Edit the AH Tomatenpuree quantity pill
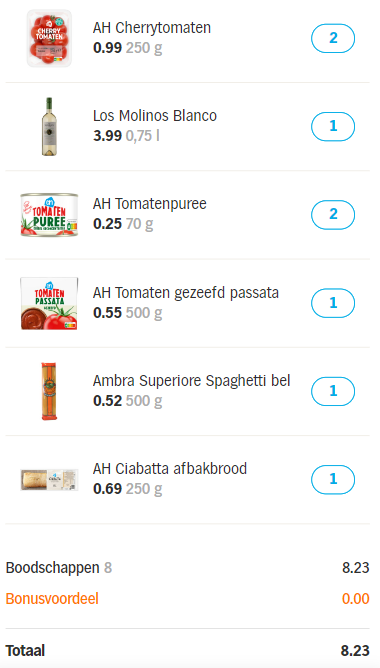 point(333,215)
